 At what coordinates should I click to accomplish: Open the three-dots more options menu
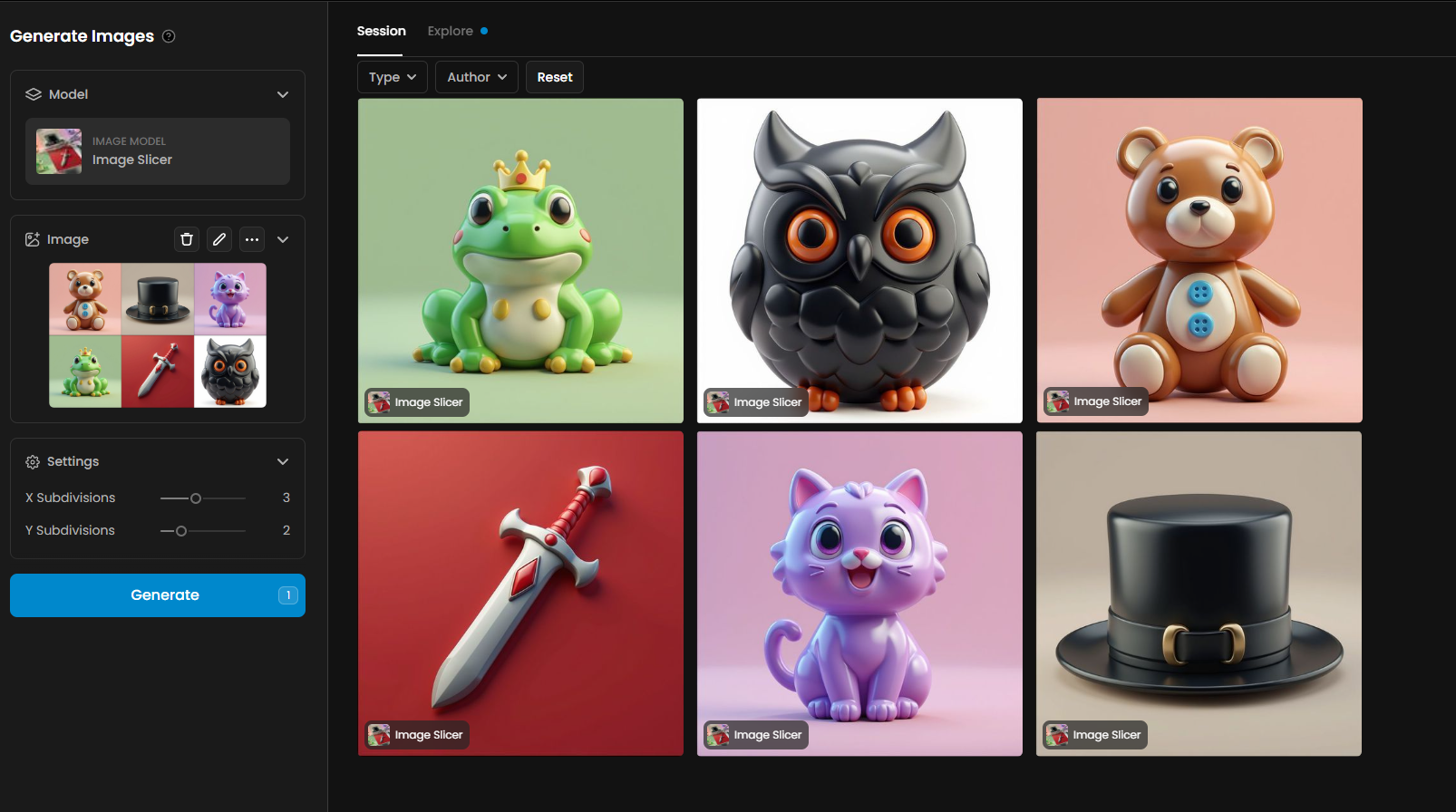coord(252,239)
